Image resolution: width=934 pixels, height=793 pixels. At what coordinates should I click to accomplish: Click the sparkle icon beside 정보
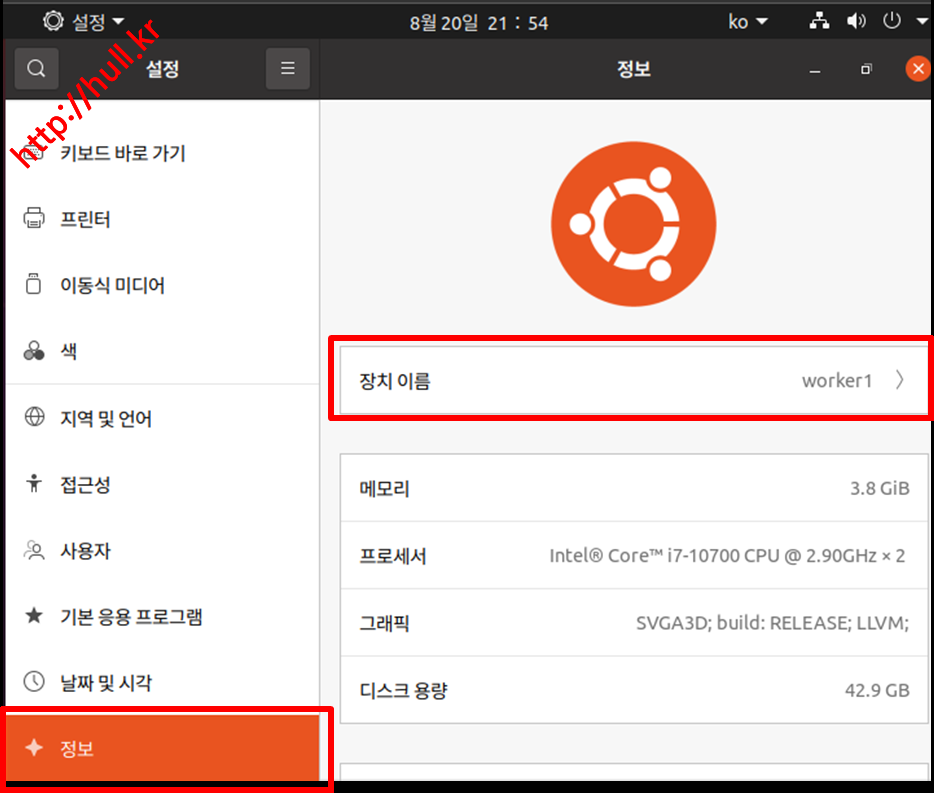(x=34, y=747)
